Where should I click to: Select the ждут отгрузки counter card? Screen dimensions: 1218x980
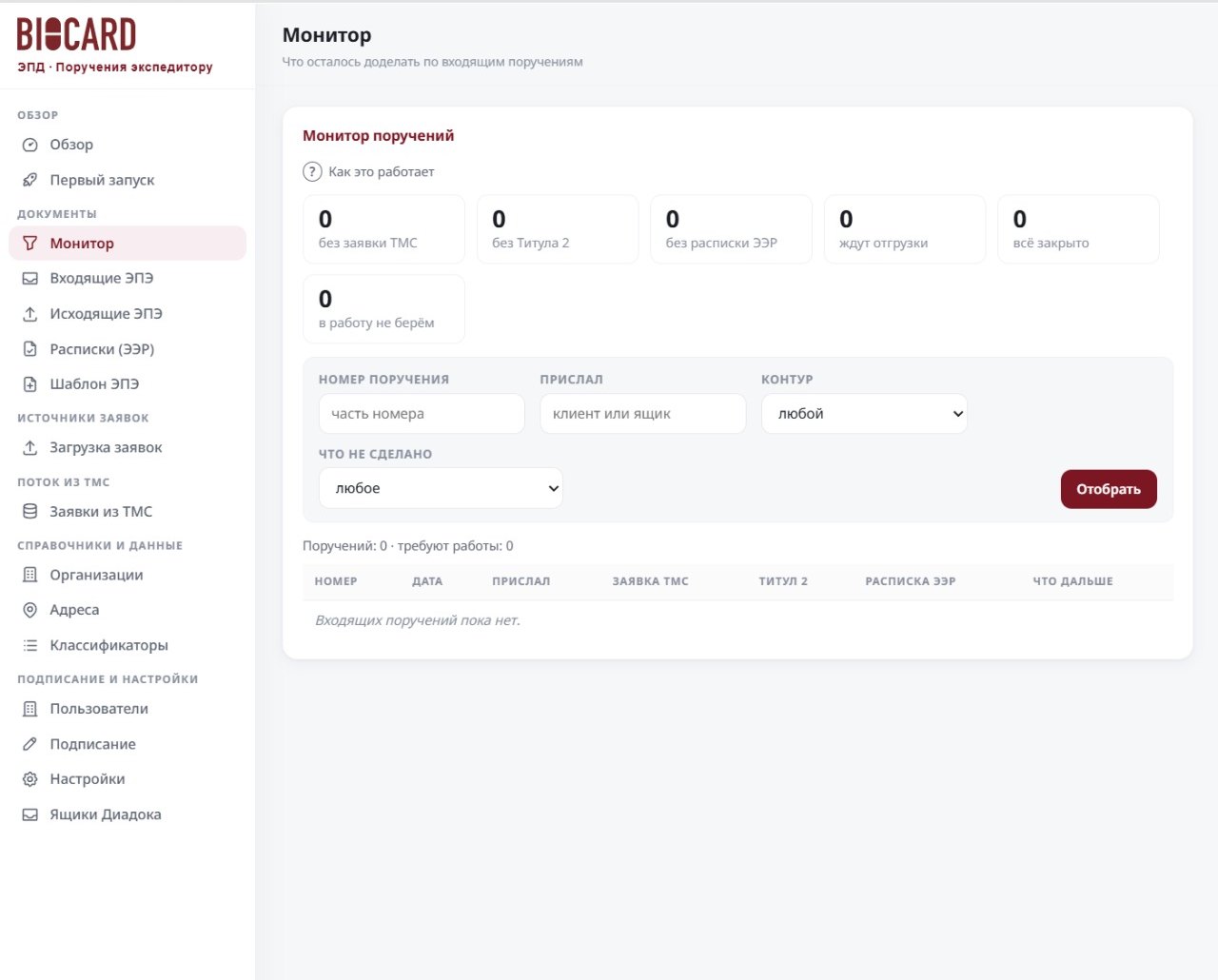[x=905, y=229]
